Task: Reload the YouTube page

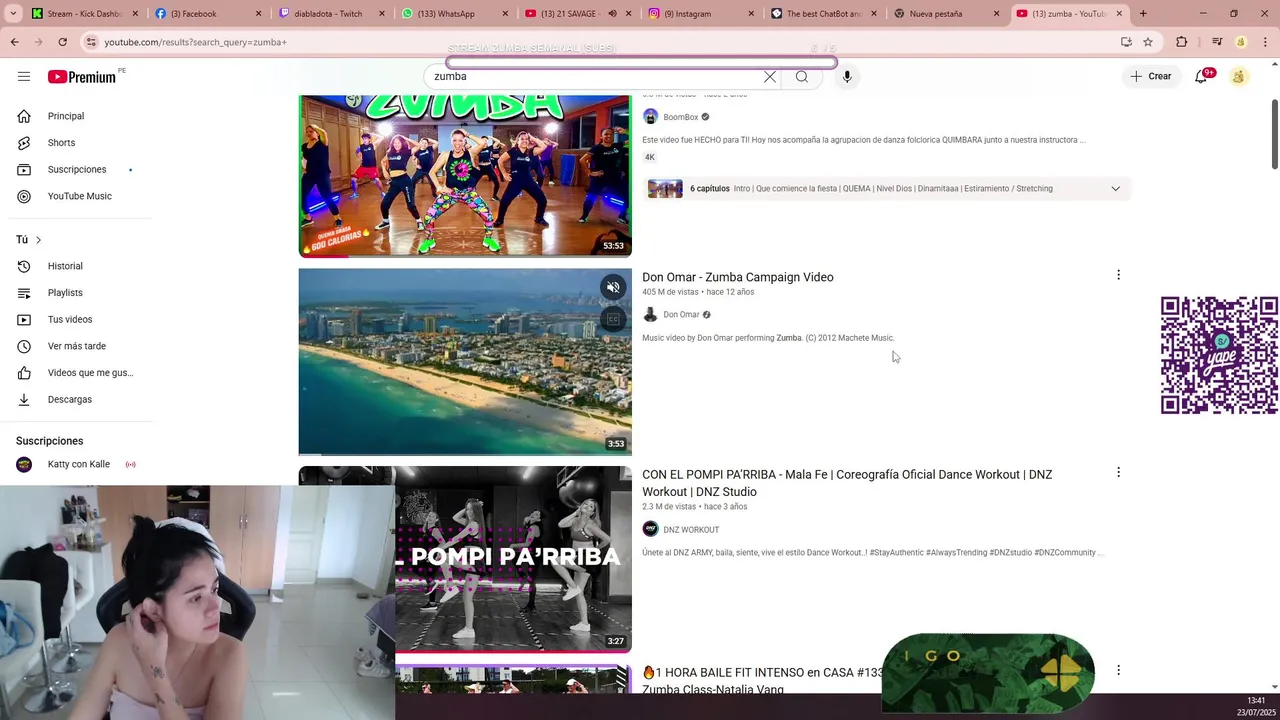Action: click(62, 42)
